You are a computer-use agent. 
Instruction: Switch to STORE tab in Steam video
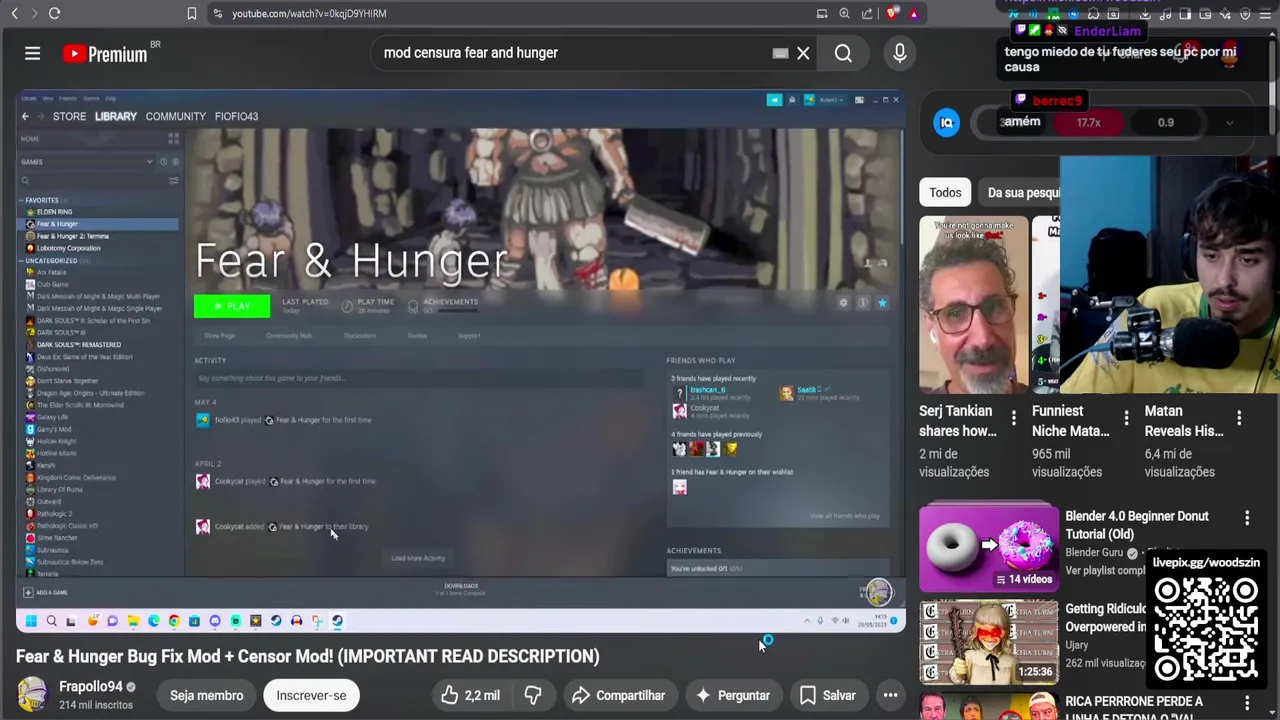(x=69, y=116)
